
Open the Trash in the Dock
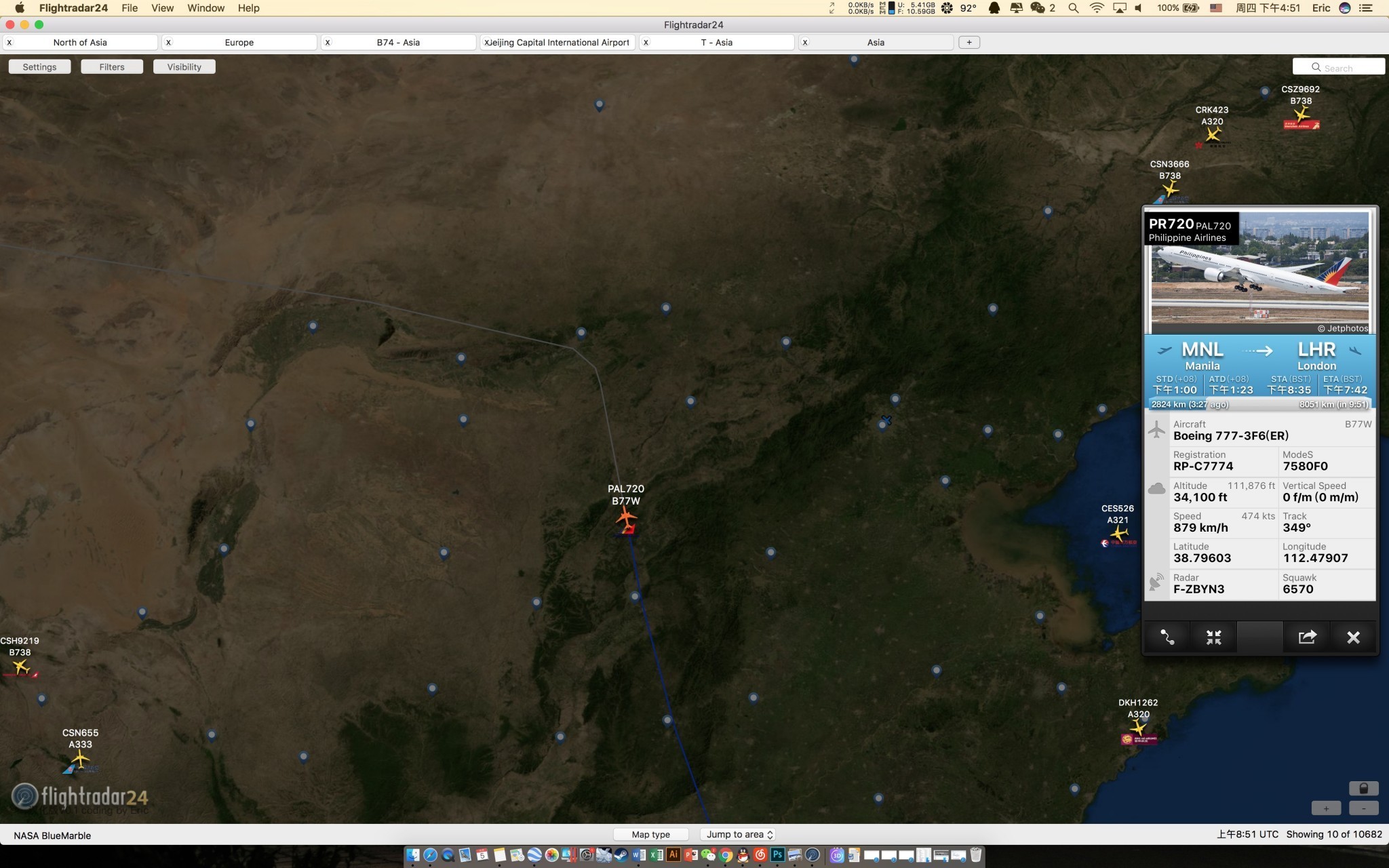pos(975,855)
